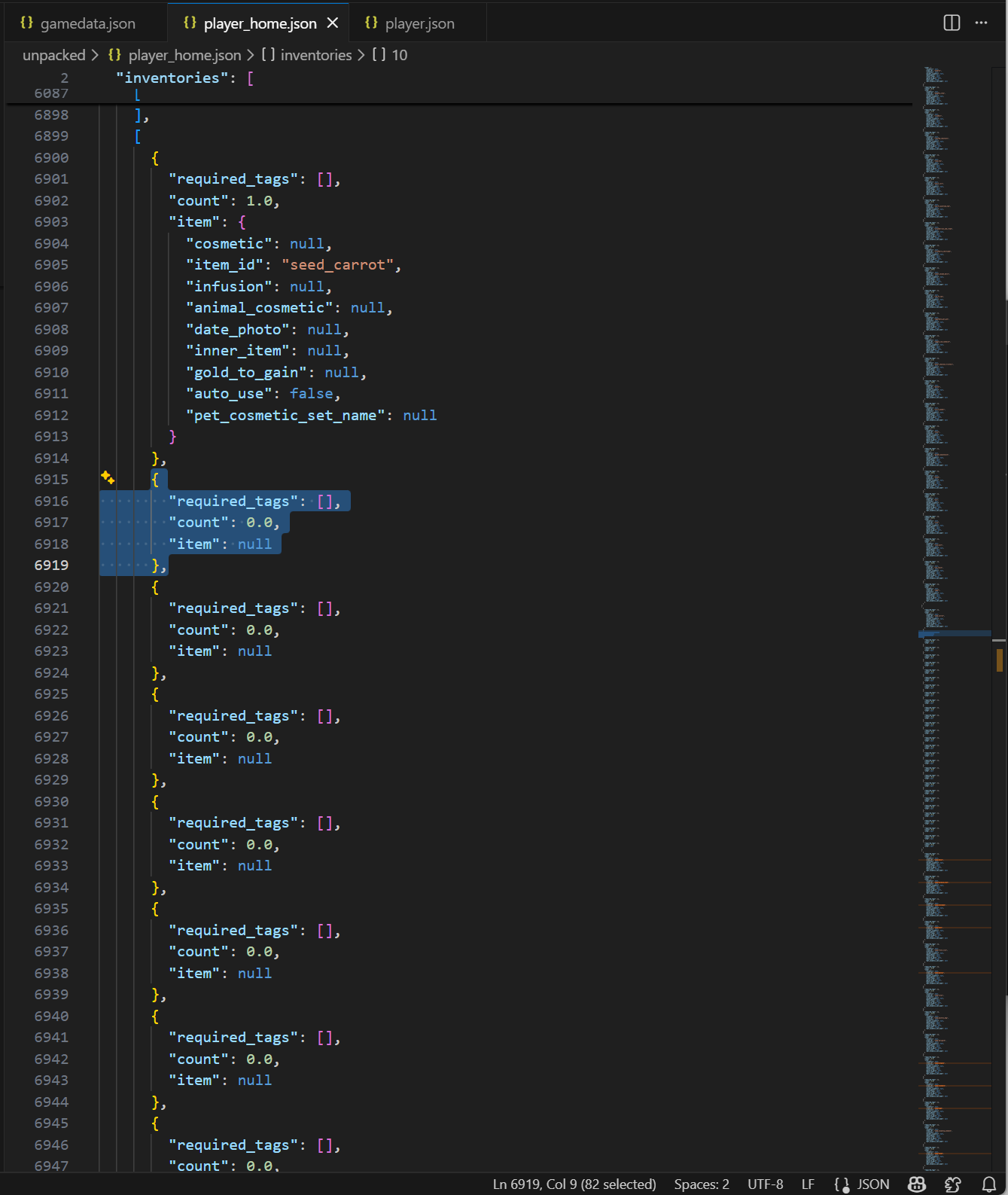Expand the '10' breadcrumb item
The height and width of the screenshot is (1195, 1008).
click(399, 55)
